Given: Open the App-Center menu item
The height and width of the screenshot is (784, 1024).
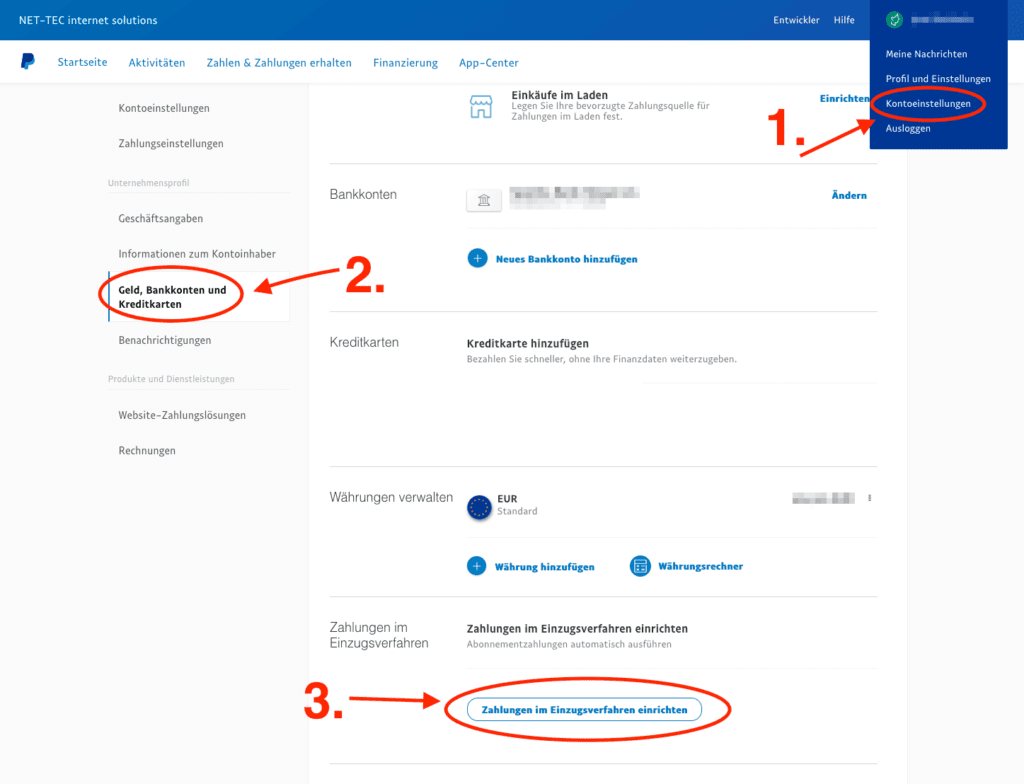Looking at the screenshot, I should (488, 61).
